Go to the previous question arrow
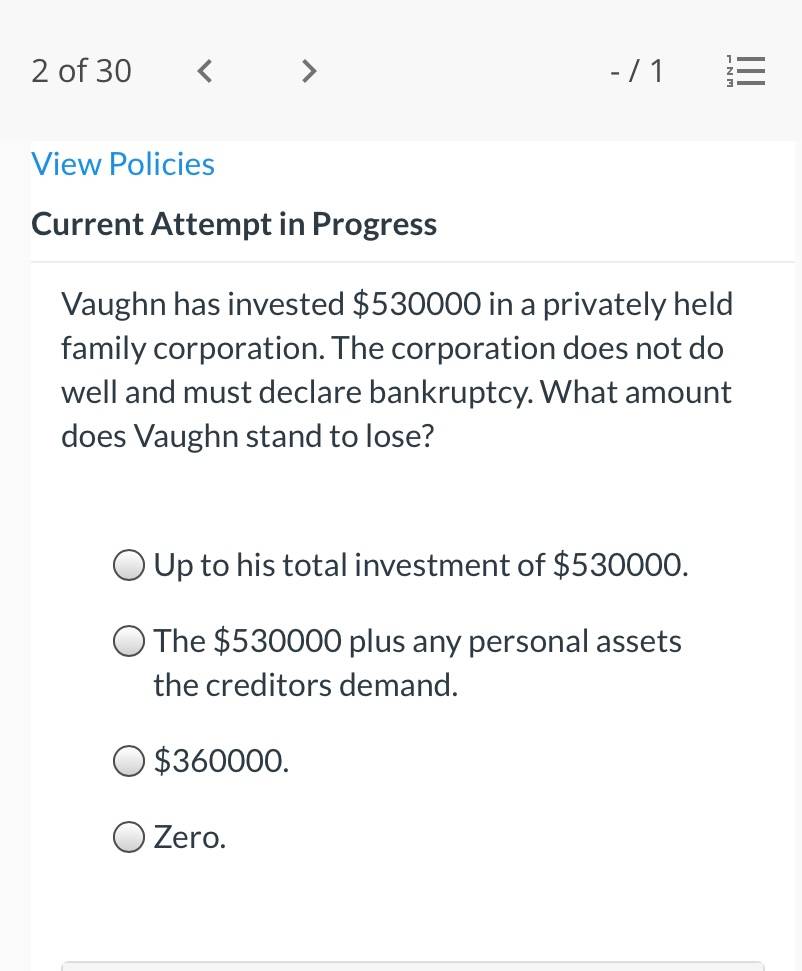The width and height of the screenshot is (802, 971). [205, 71]
